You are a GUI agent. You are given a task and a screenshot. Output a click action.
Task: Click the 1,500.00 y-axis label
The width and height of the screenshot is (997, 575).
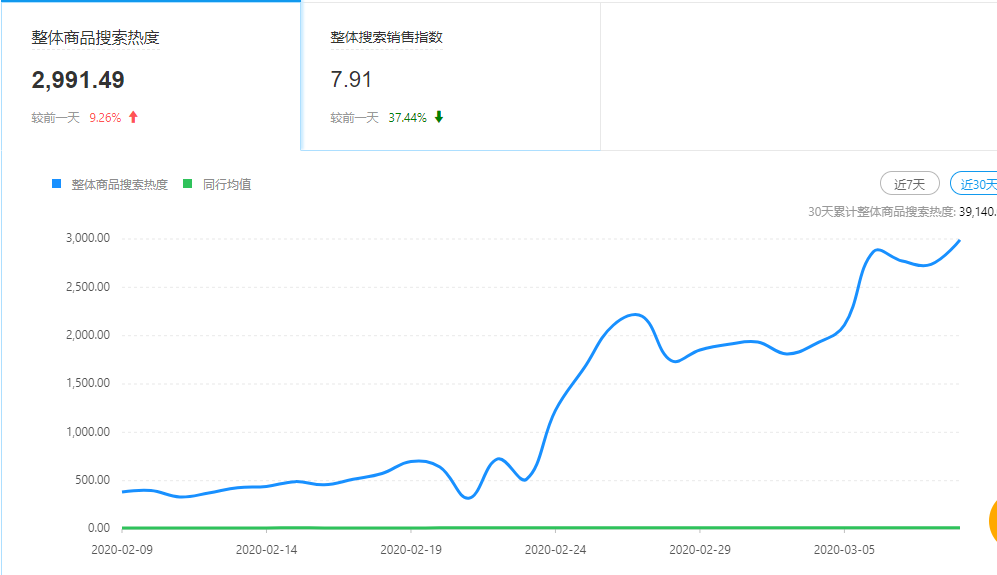tap(88, 383)
